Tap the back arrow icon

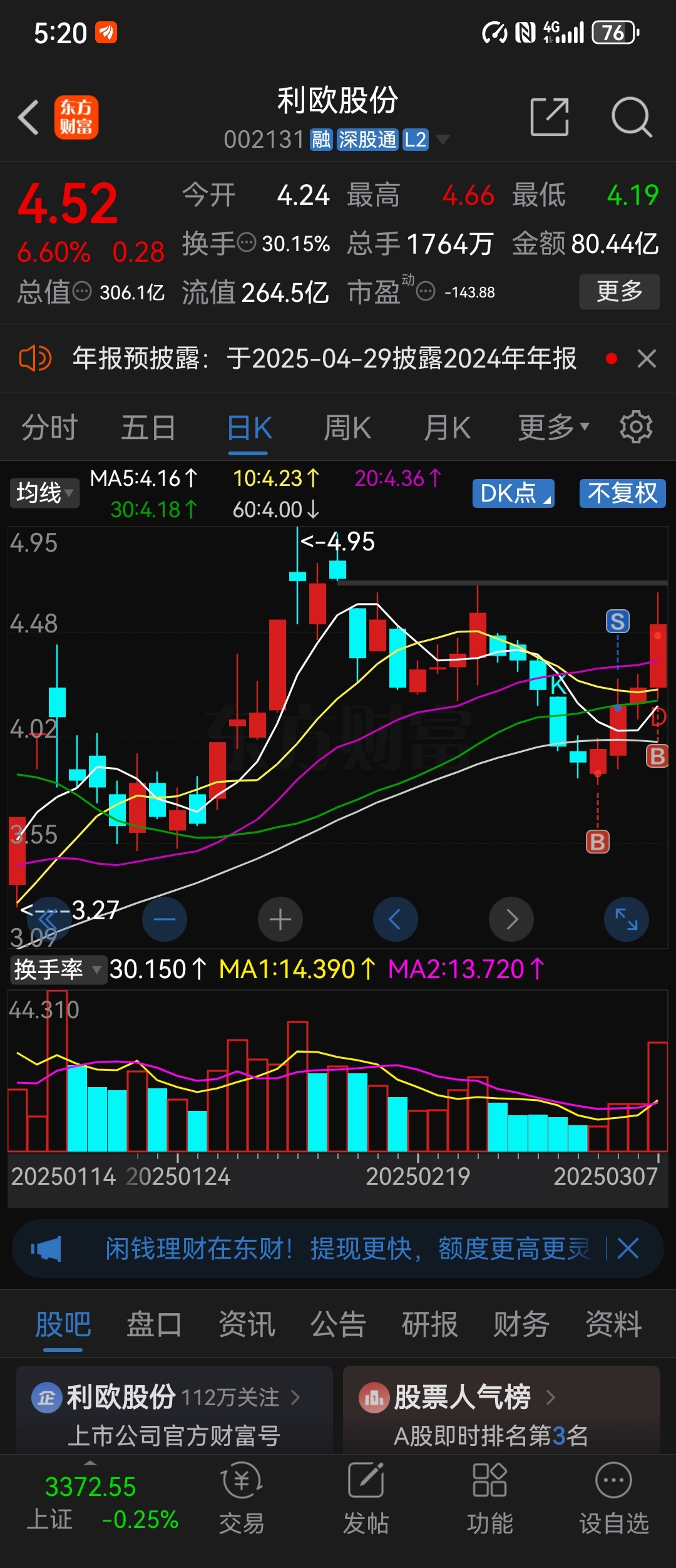tap(29, 117)
